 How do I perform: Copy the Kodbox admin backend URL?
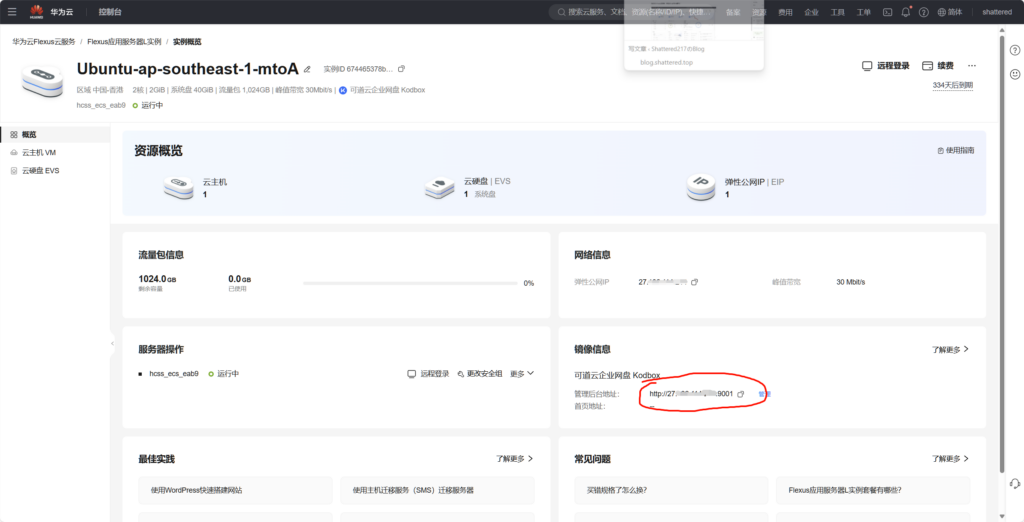741,394
